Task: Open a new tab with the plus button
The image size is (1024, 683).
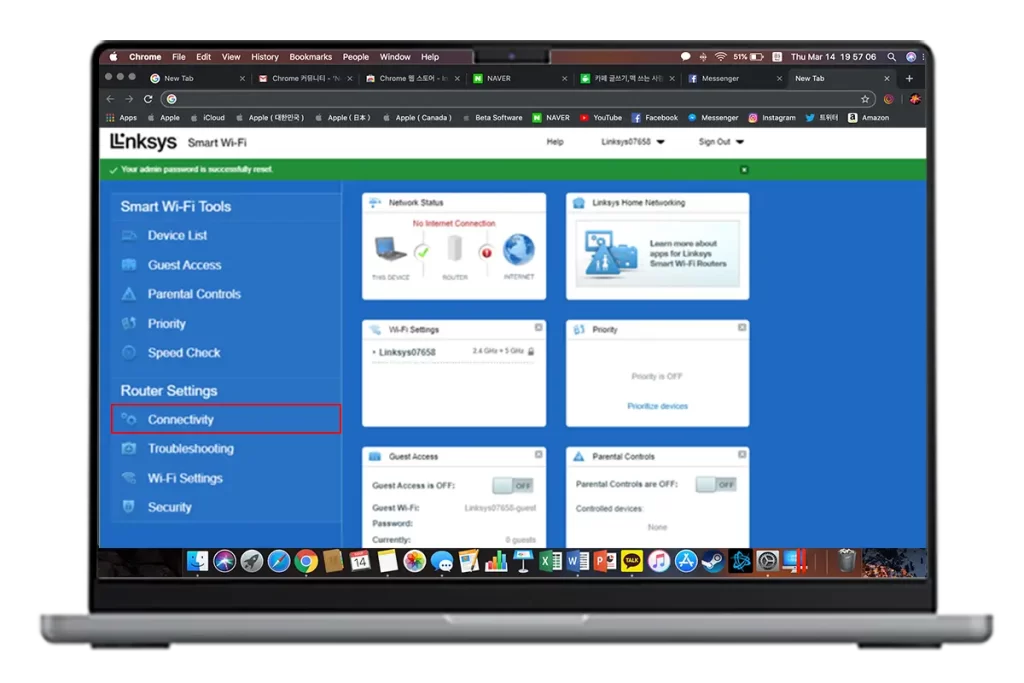Action: pos(909,78)
